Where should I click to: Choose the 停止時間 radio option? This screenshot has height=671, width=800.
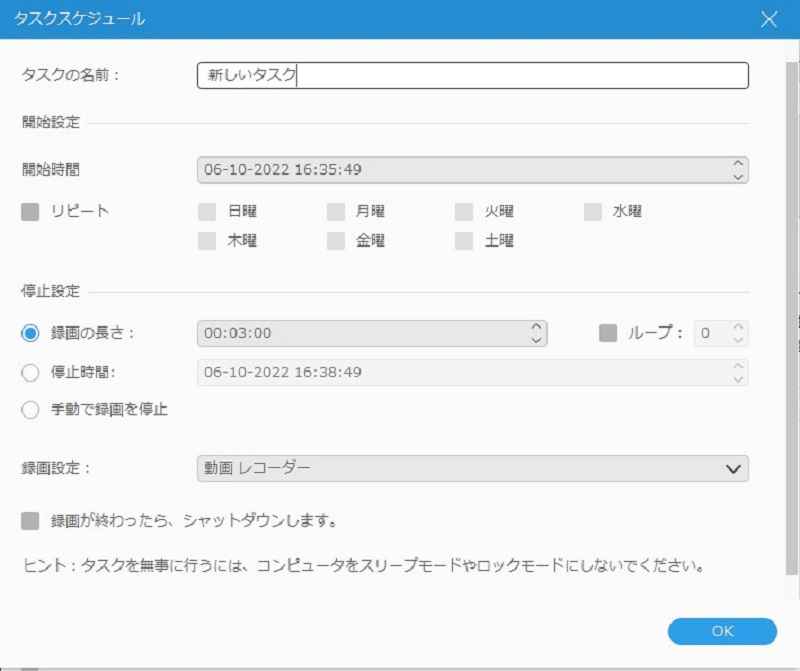coord(30,372)
